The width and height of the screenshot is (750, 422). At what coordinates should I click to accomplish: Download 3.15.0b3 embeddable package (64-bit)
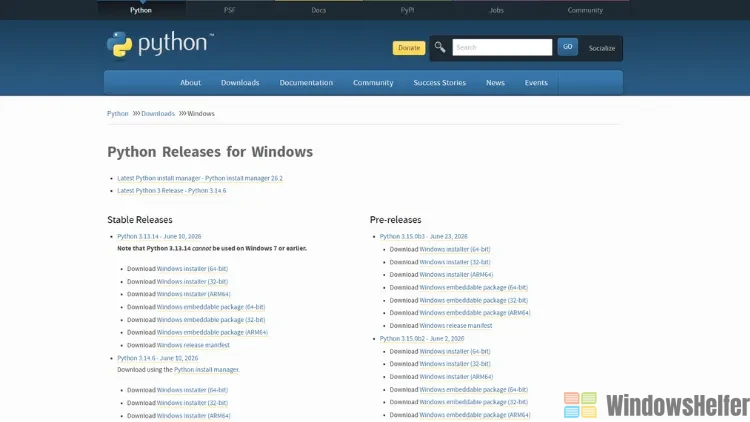(x=474, y=288)
